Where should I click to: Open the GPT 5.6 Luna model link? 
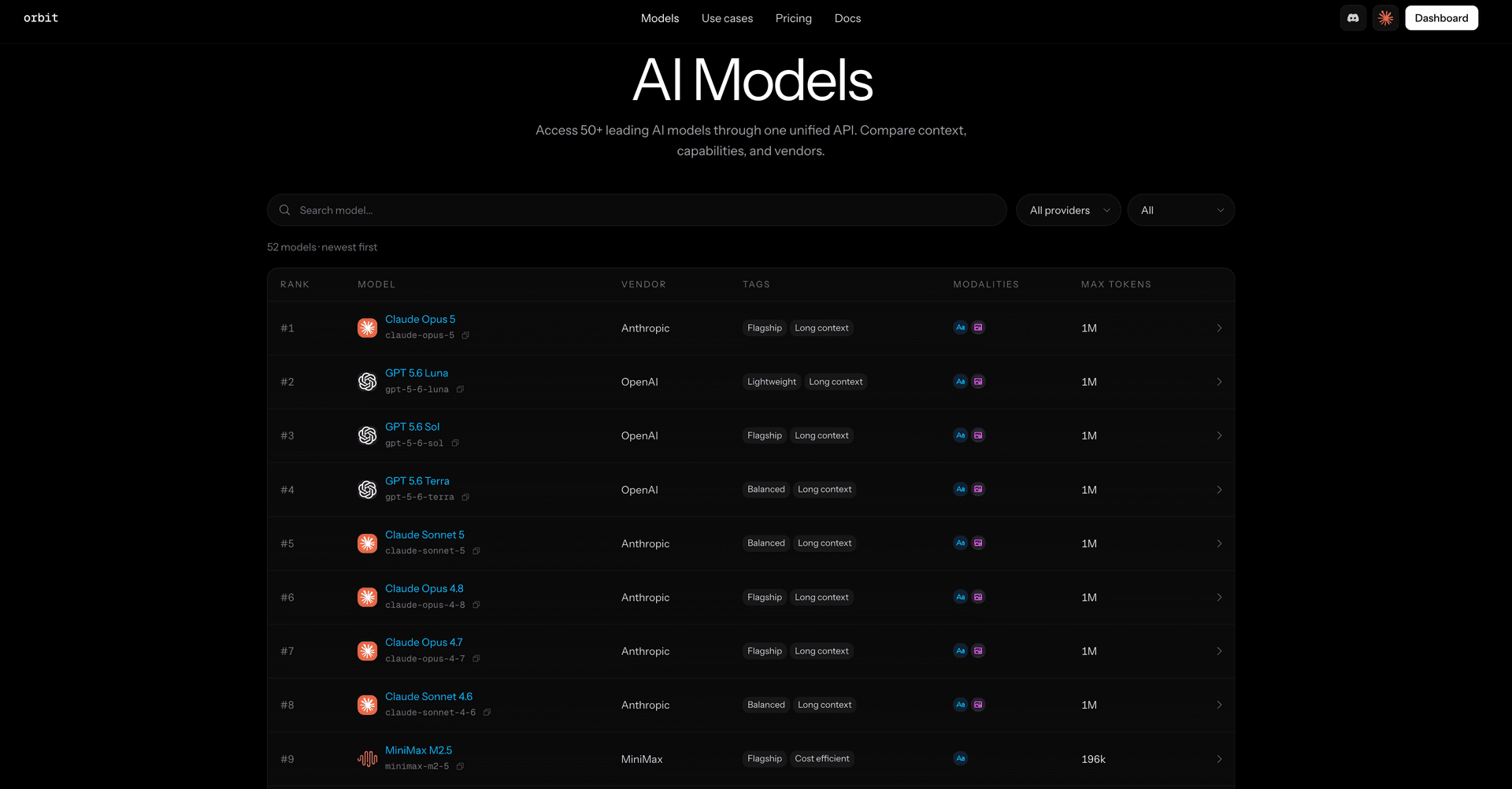(417, 373)
